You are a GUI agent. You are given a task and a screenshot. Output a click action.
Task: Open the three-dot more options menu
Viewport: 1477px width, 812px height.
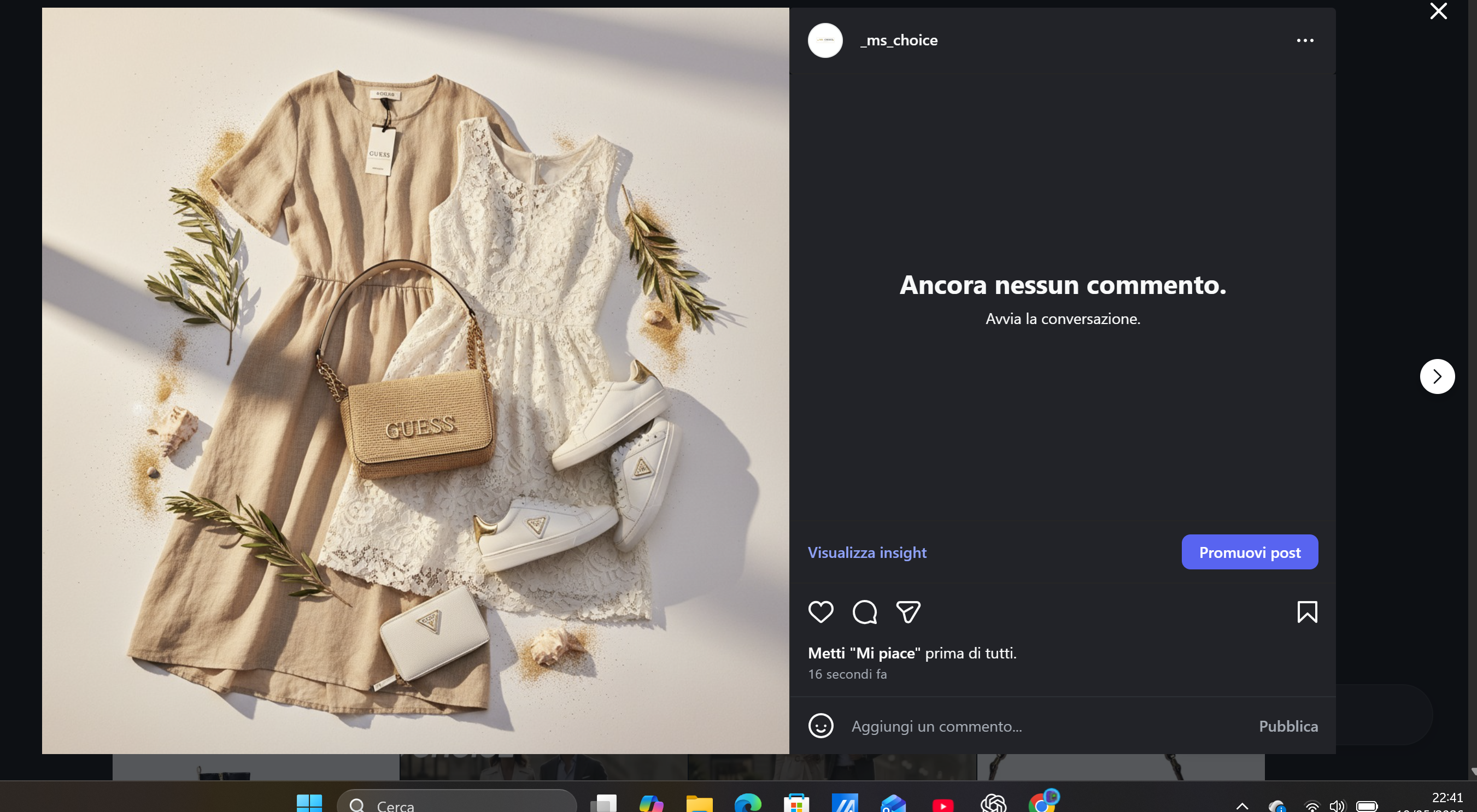click(x=1304, y=40)
